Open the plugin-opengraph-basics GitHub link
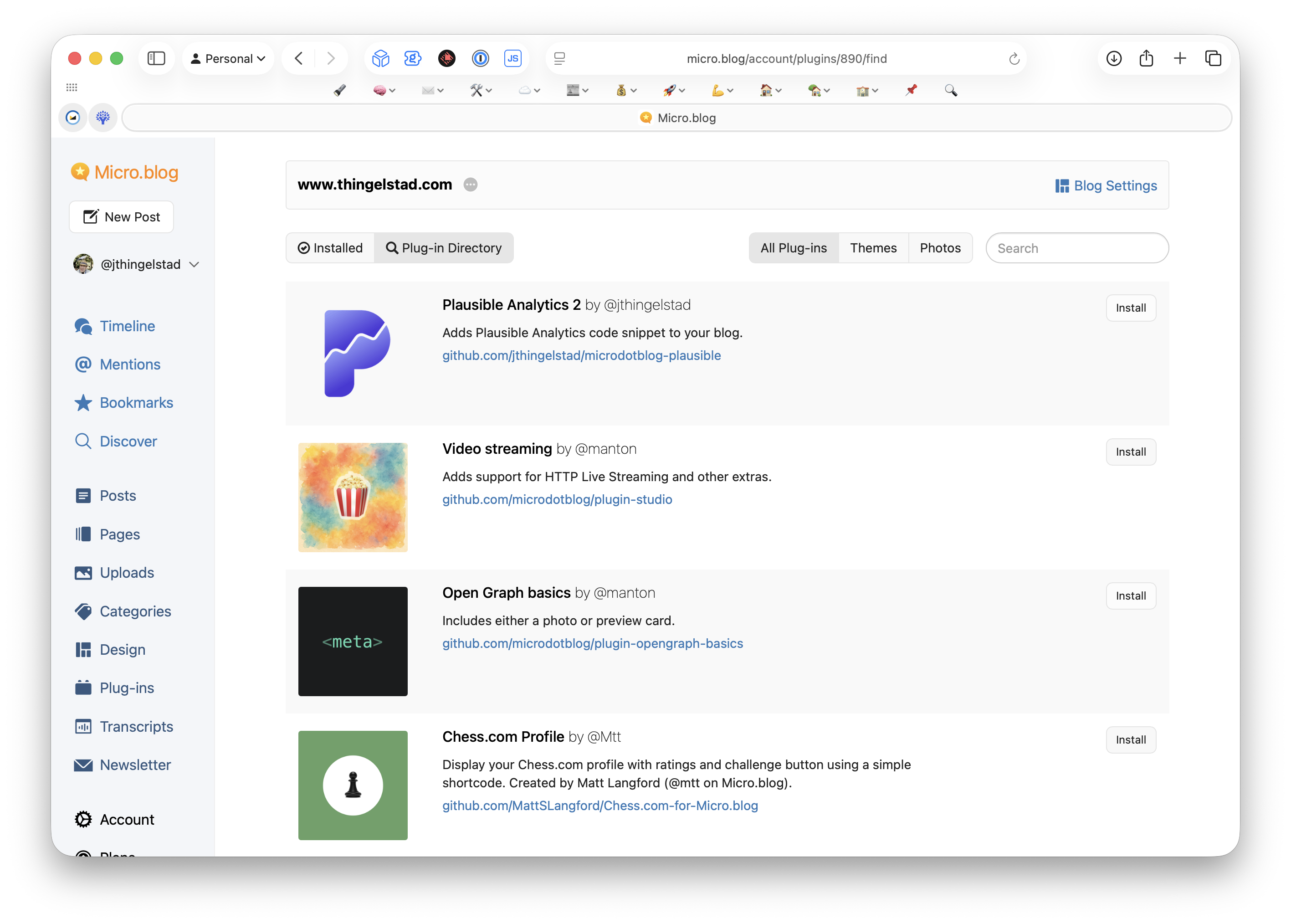 click(593, 643)
